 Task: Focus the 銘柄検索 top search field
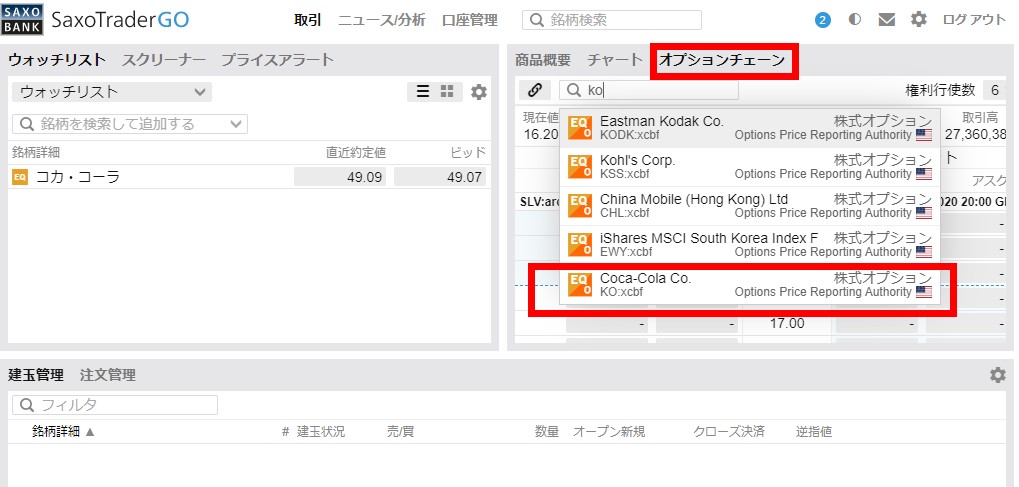point(612,20)
